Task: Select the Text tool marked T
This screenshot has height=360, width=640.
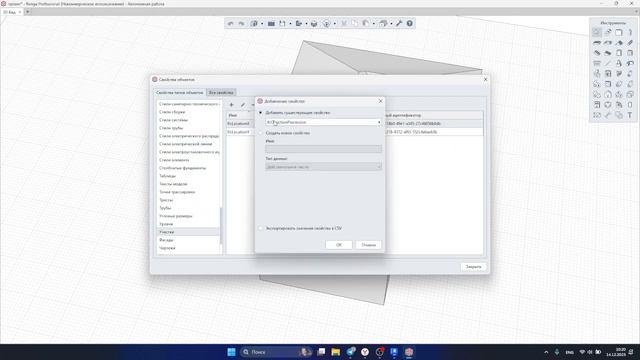Action: point(630,116)
